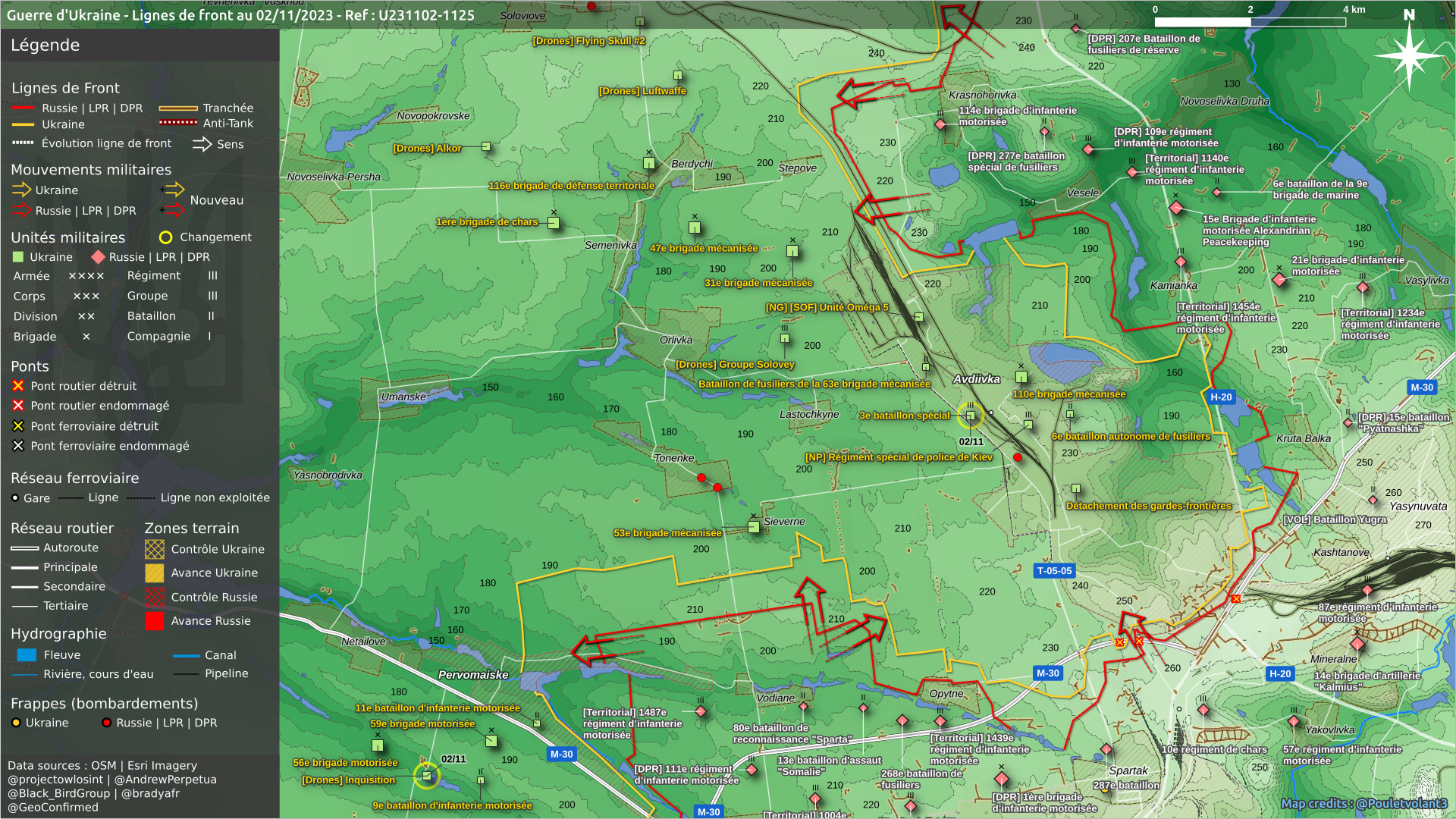This screenshot has height=819, width=1456.
Task: Click the Légende panel header
Action: point(45,45)
